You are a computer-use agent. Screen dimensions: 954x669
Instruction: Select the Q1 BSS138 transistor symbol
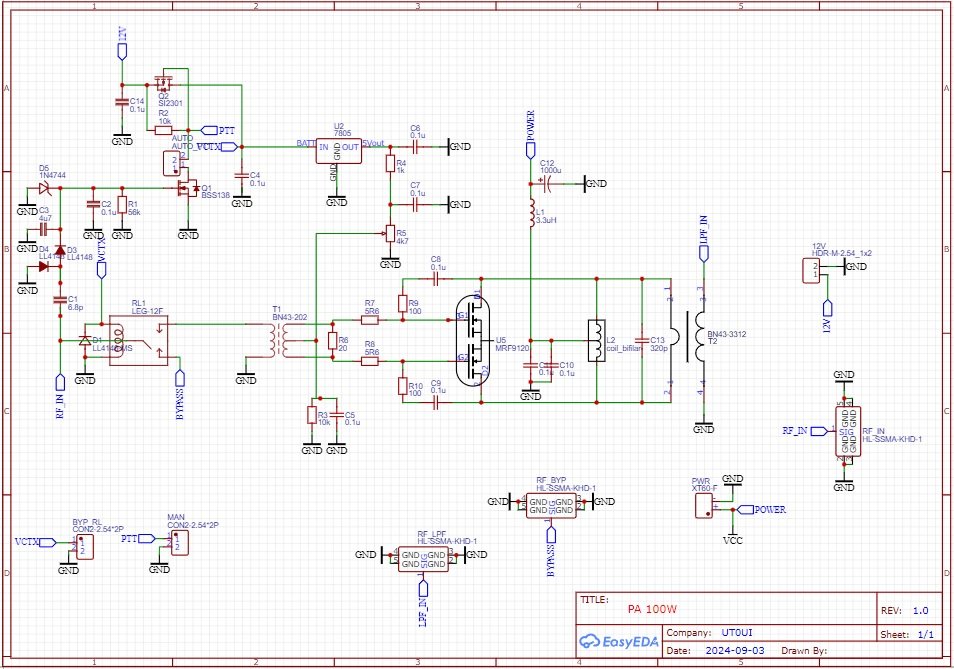pos(186,187)
